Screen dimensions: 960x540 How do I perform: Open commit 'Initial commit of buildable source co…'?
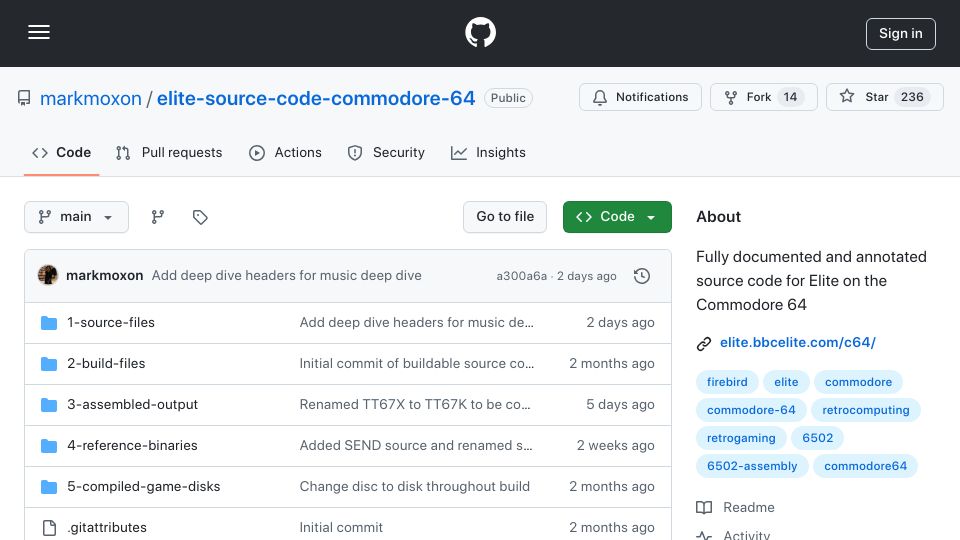[417, 364]
